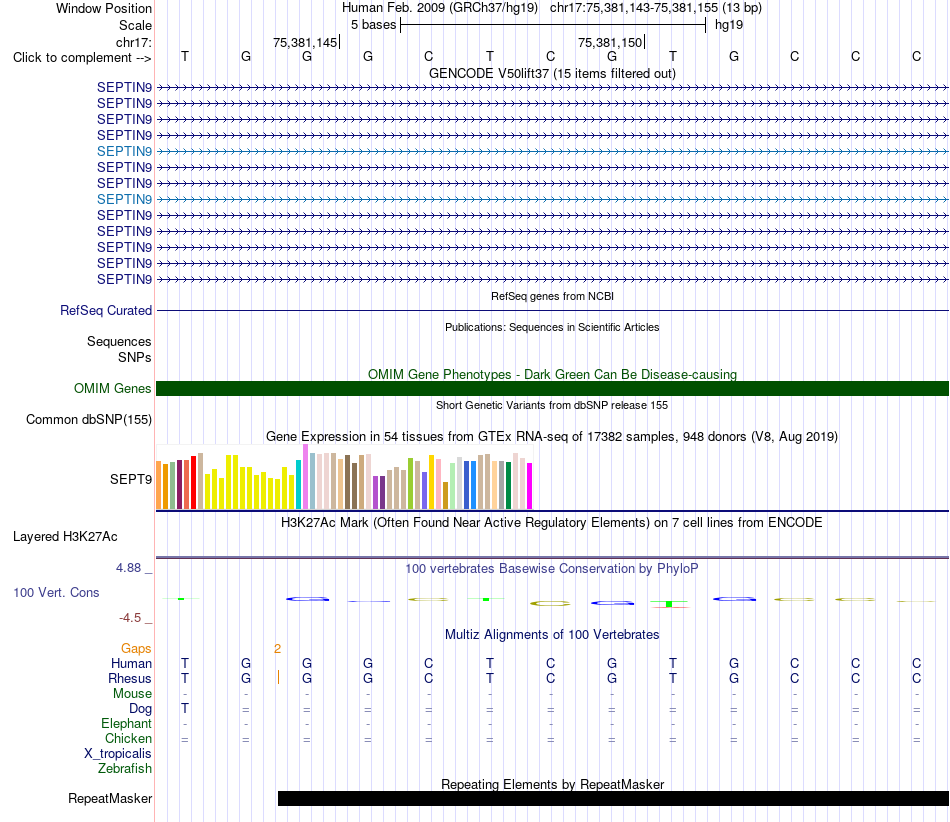Screen dimensions: 950x822
Task: Click the 'Common dbSNP(155)' track label
Action: pyautogui.click(x=88, y=419)
